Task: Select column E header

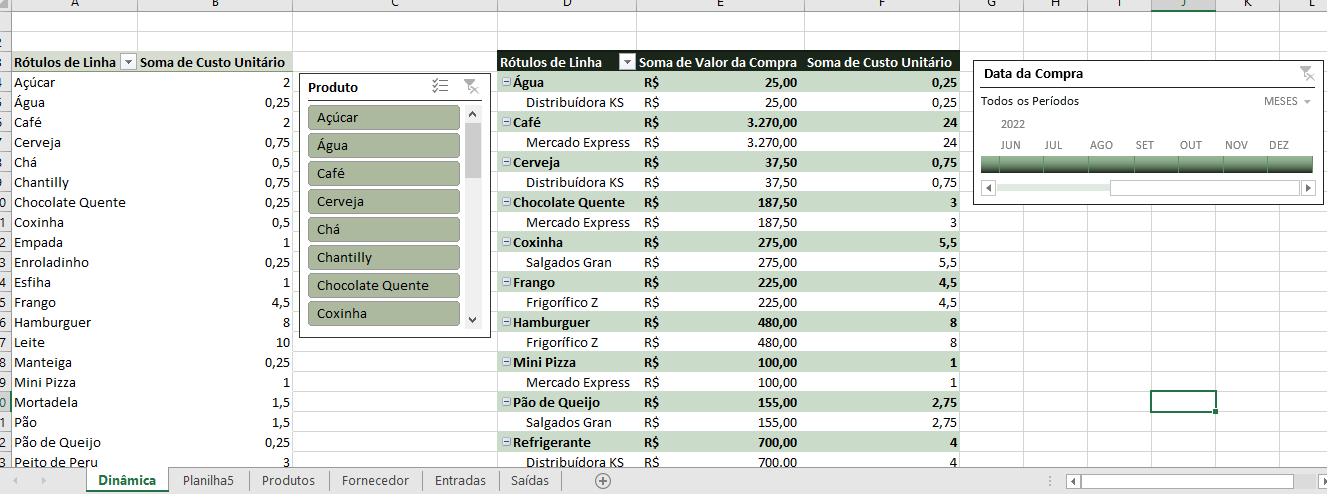Action: point(720,5)
